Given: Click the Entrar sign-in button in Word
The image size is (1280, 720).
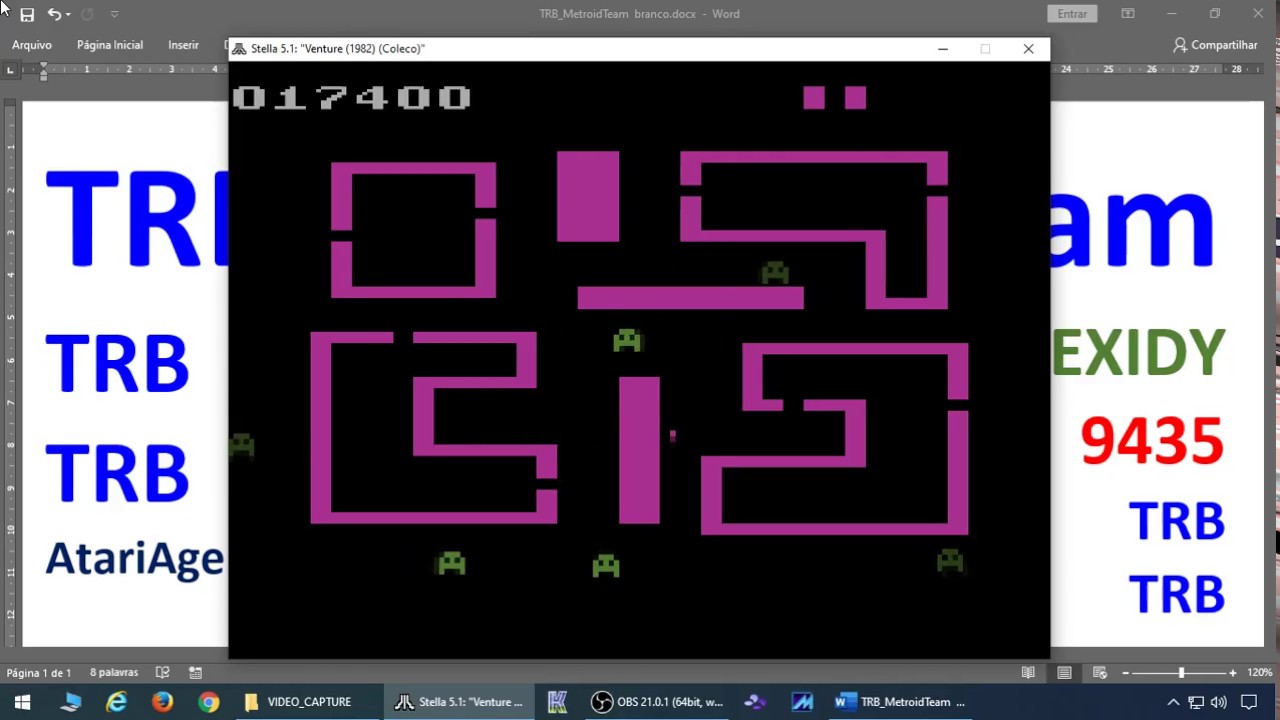Looking at the screenshot, I should point(1072,14).
